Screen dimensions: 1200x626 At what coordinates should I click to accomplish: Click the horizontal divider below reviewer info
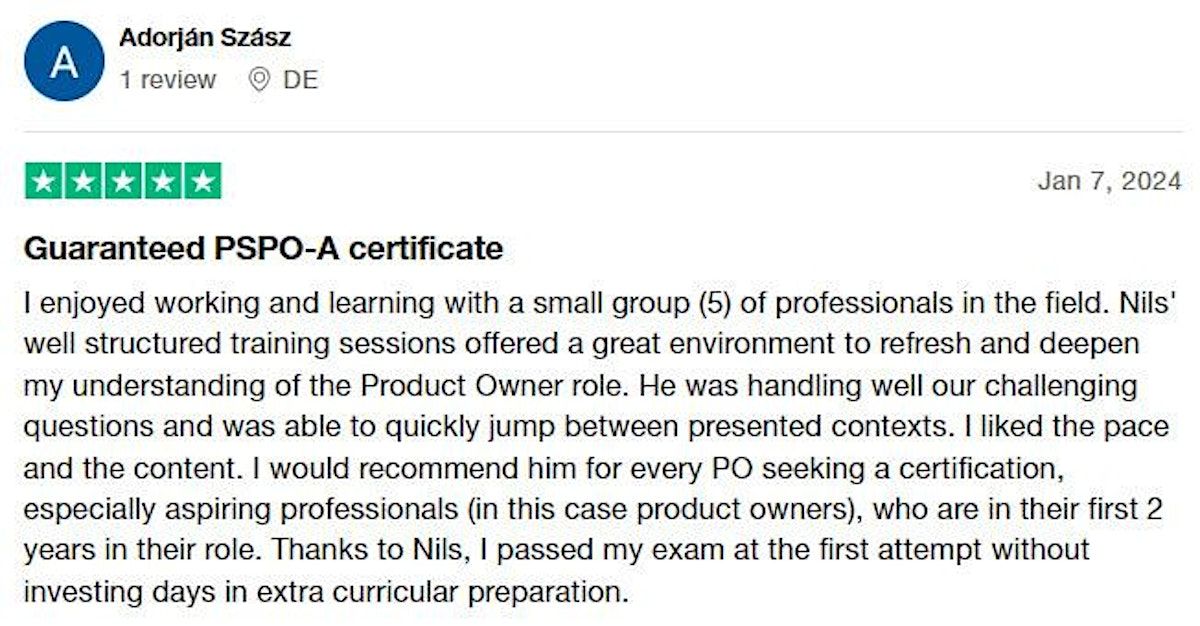(600, 132)
